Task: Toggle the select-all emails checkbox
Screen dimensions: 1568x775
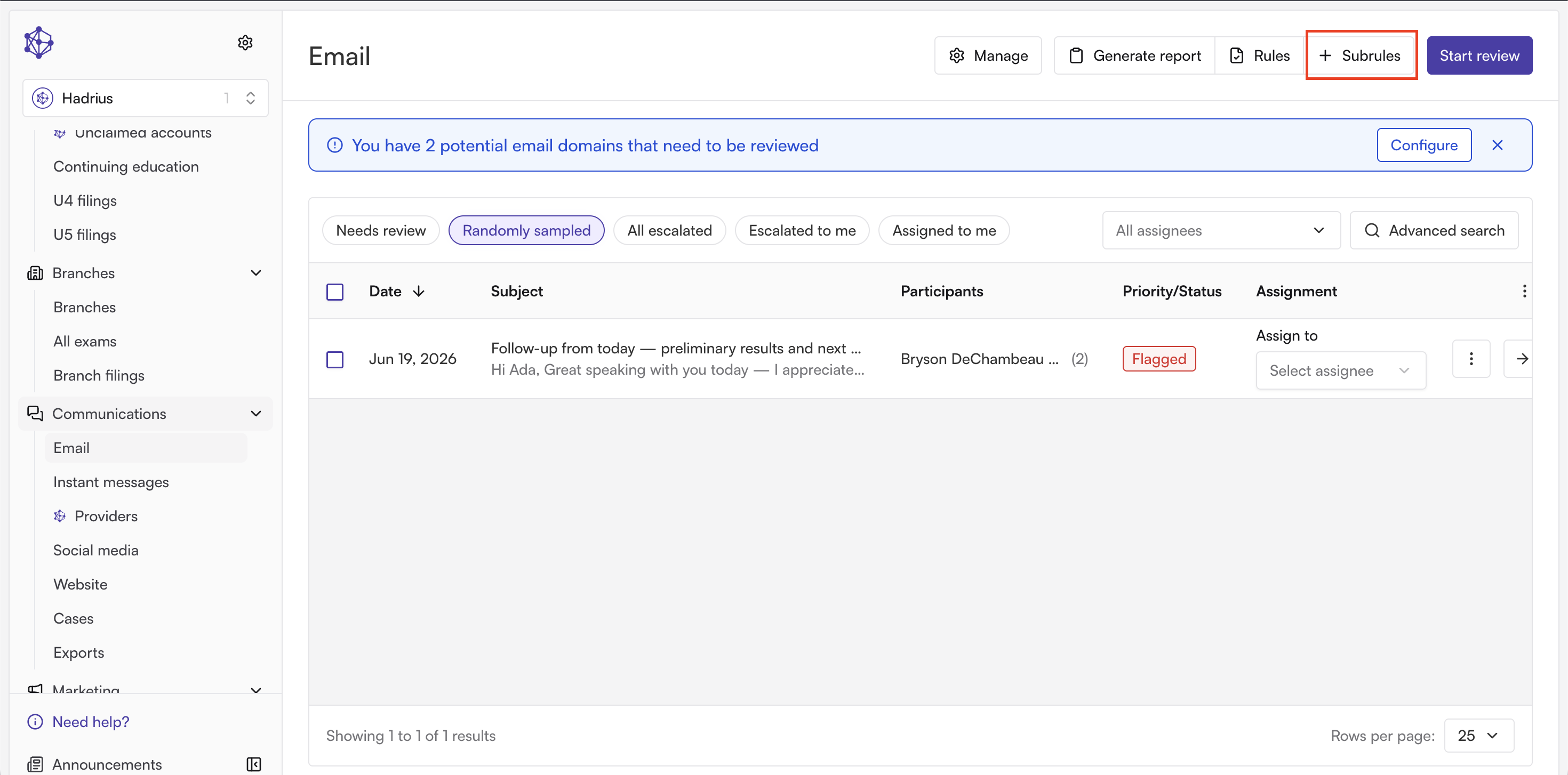Action: click(335, 292)
